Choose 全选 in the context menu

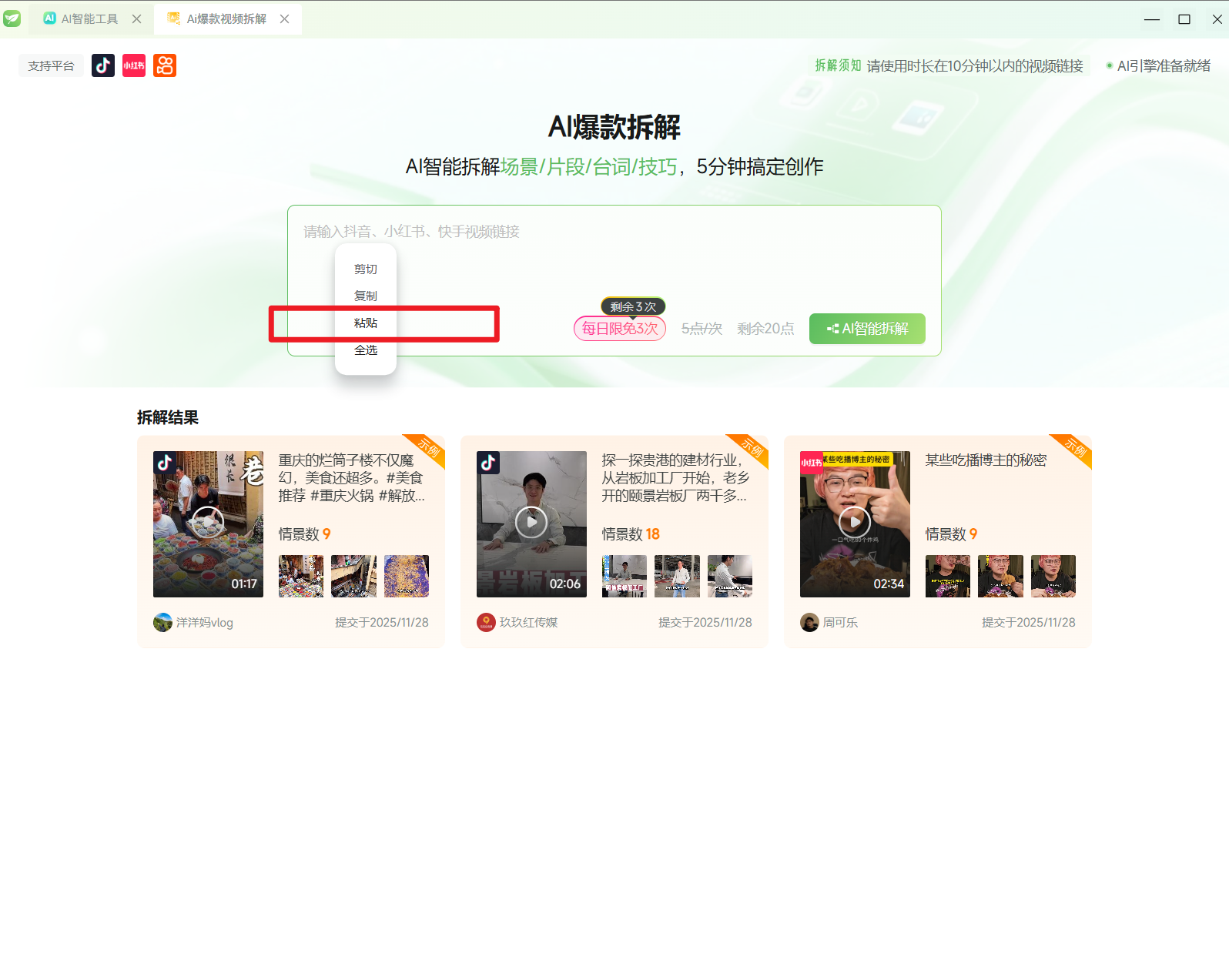366,350
